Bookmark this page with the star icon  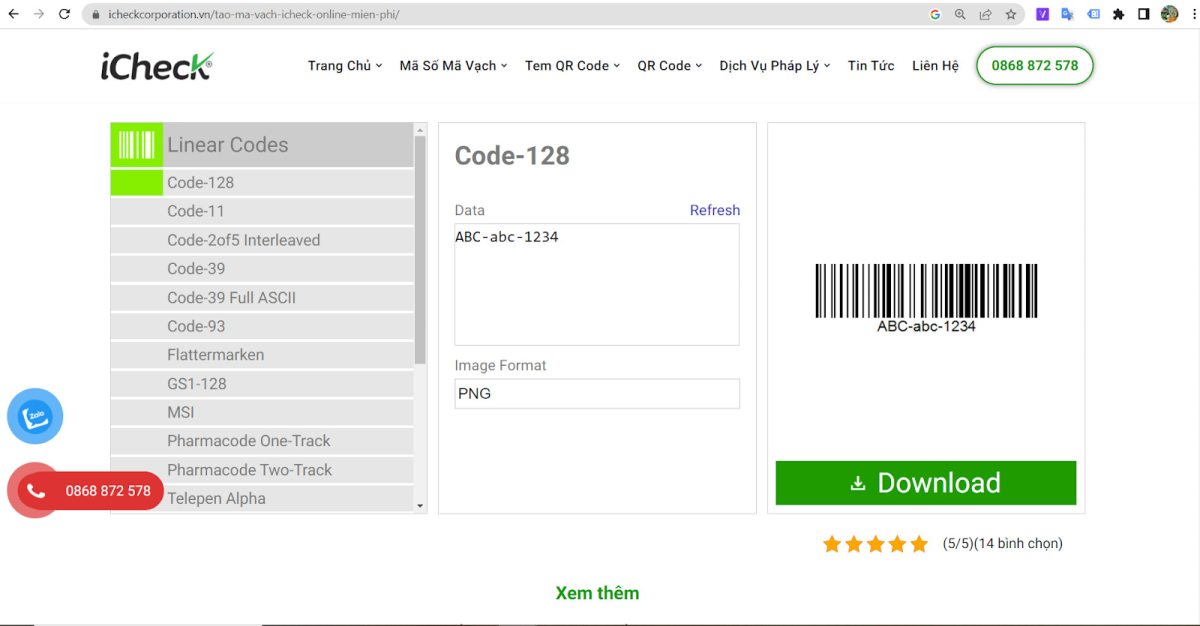point(1011,15)
